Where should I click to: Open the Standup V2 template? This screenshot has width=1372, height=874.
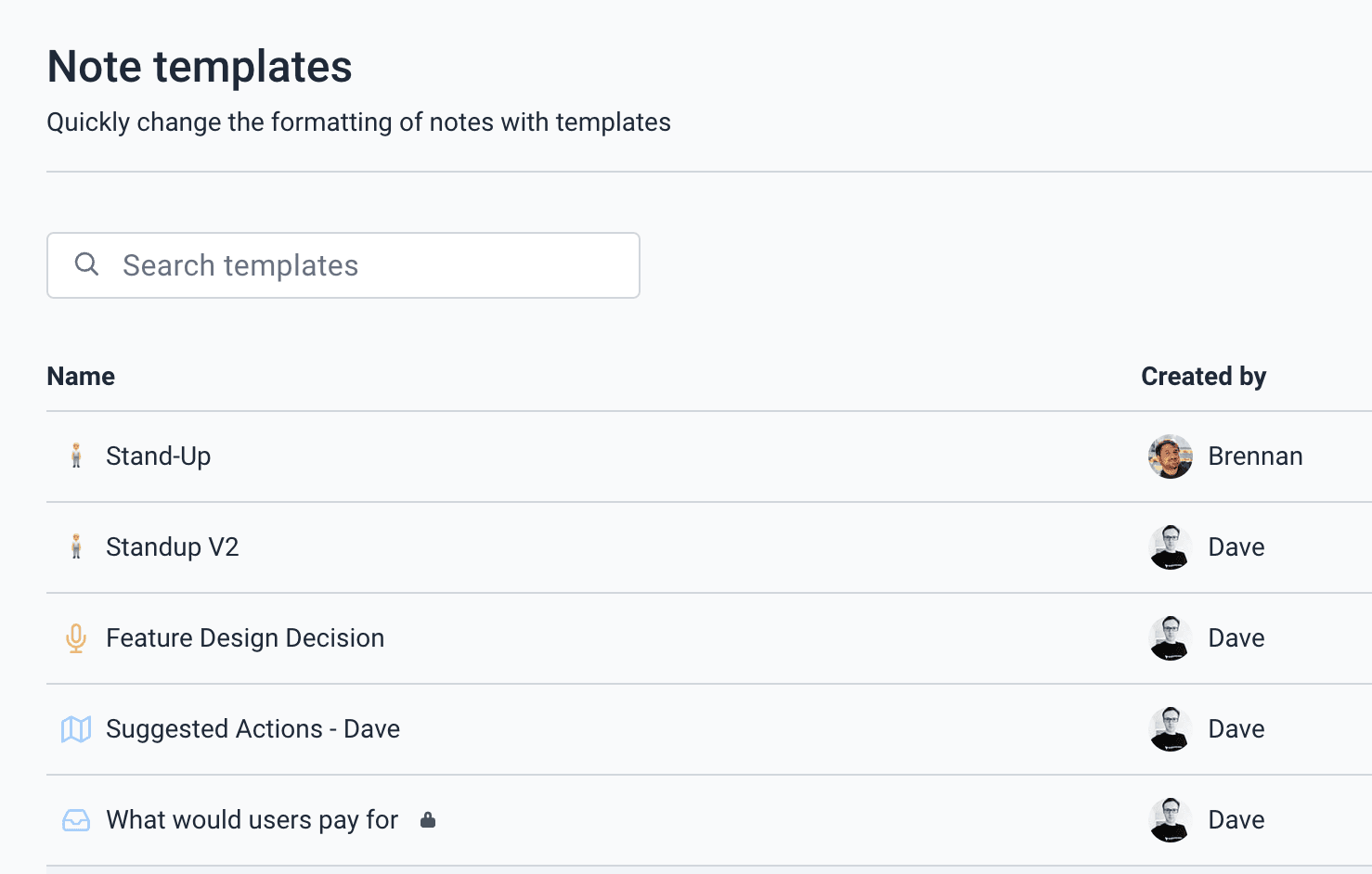pos(173,547)
